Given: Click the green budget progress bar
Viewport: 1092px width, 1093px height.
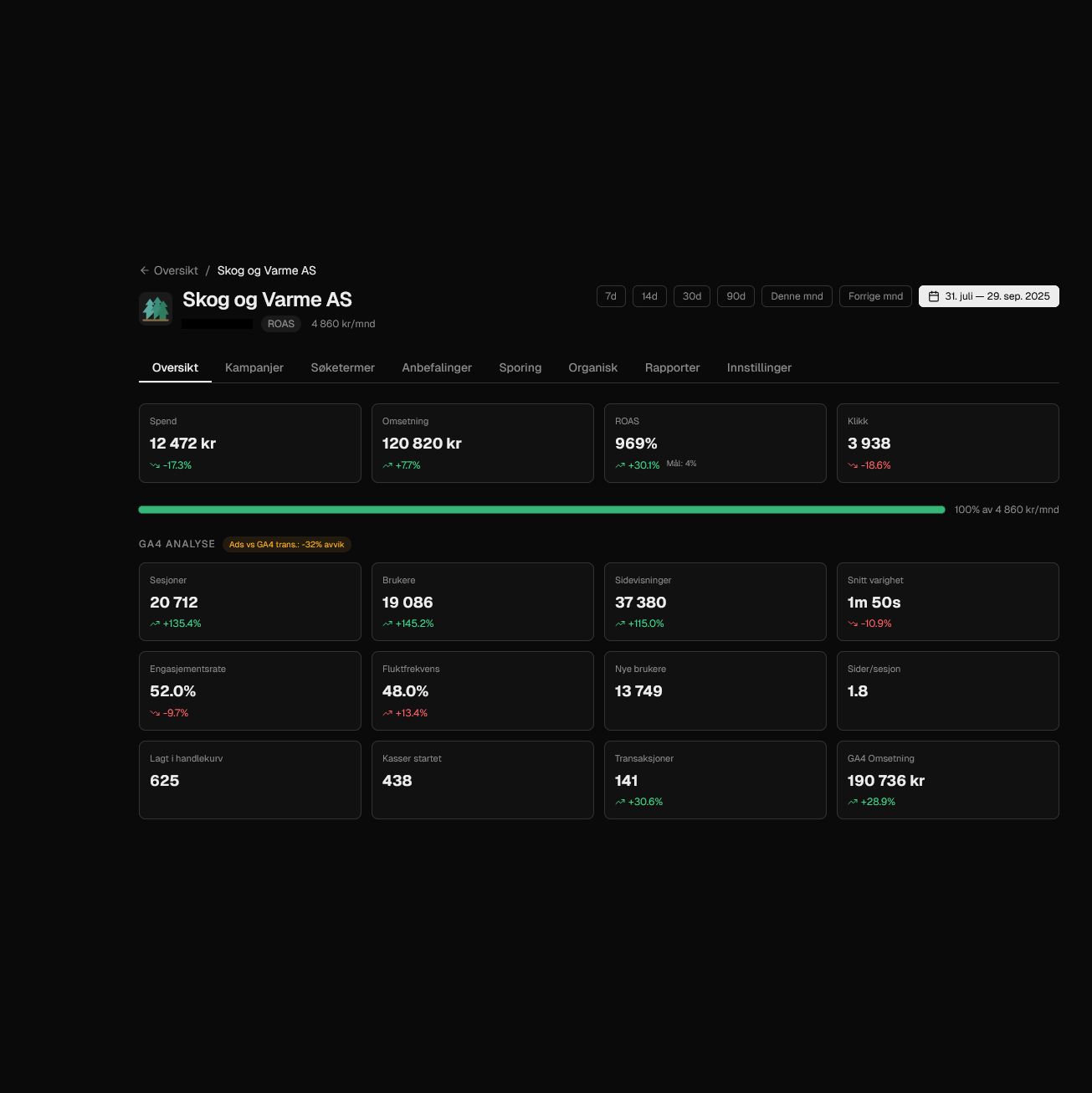Looking at the screenshot, I should (x=541, y=509).
